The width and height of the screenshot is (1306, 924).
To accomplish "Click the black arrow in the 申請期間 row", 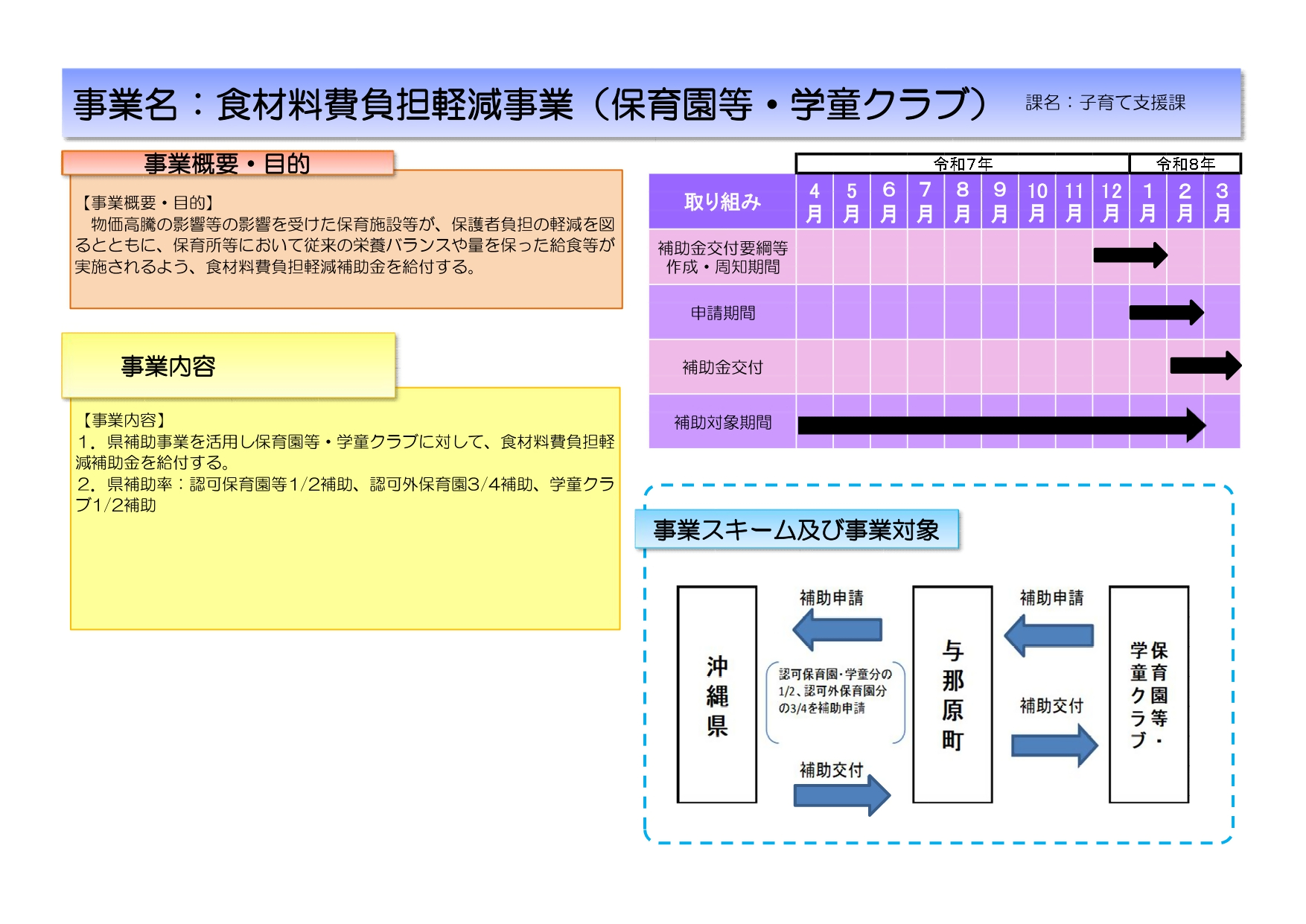I will tap(1165, 313).
